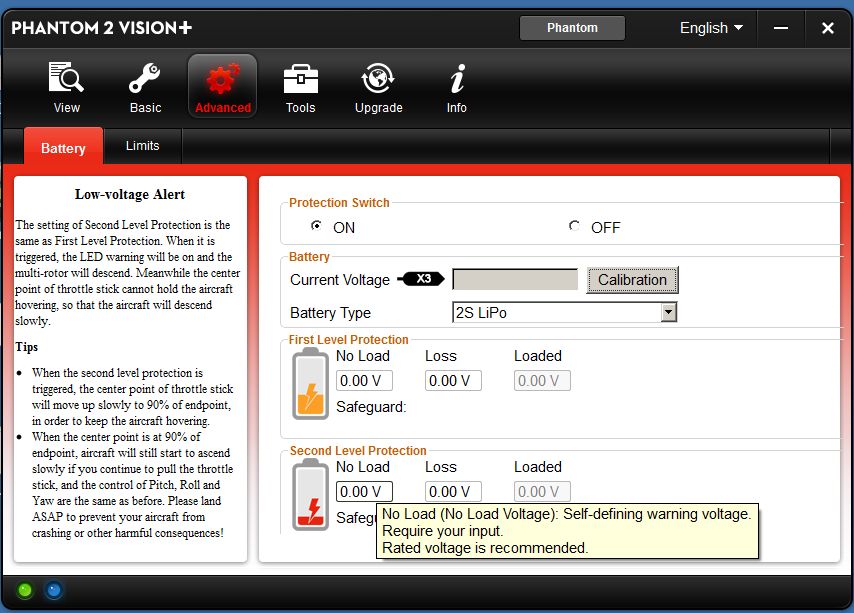Viewport: 854px width, 613px height.
Task: Open the View section icon
Action: tap(66, 78)
